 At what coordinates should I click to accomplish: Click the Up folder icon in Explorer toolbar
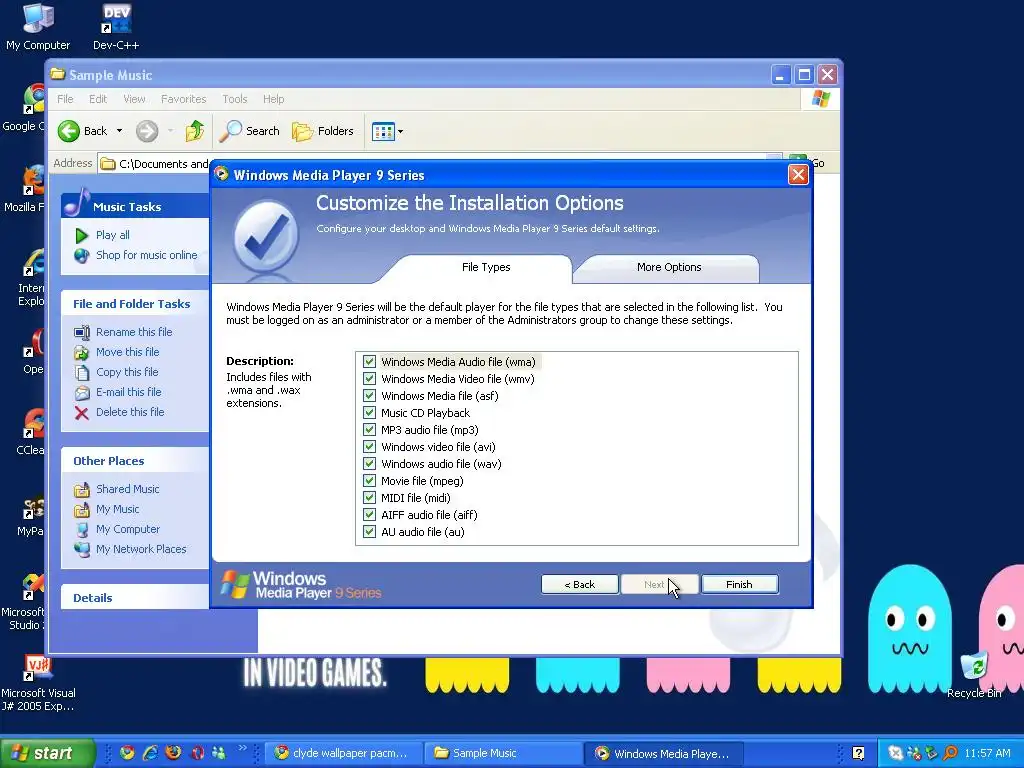pyautogui.click(x=195, y=131)
